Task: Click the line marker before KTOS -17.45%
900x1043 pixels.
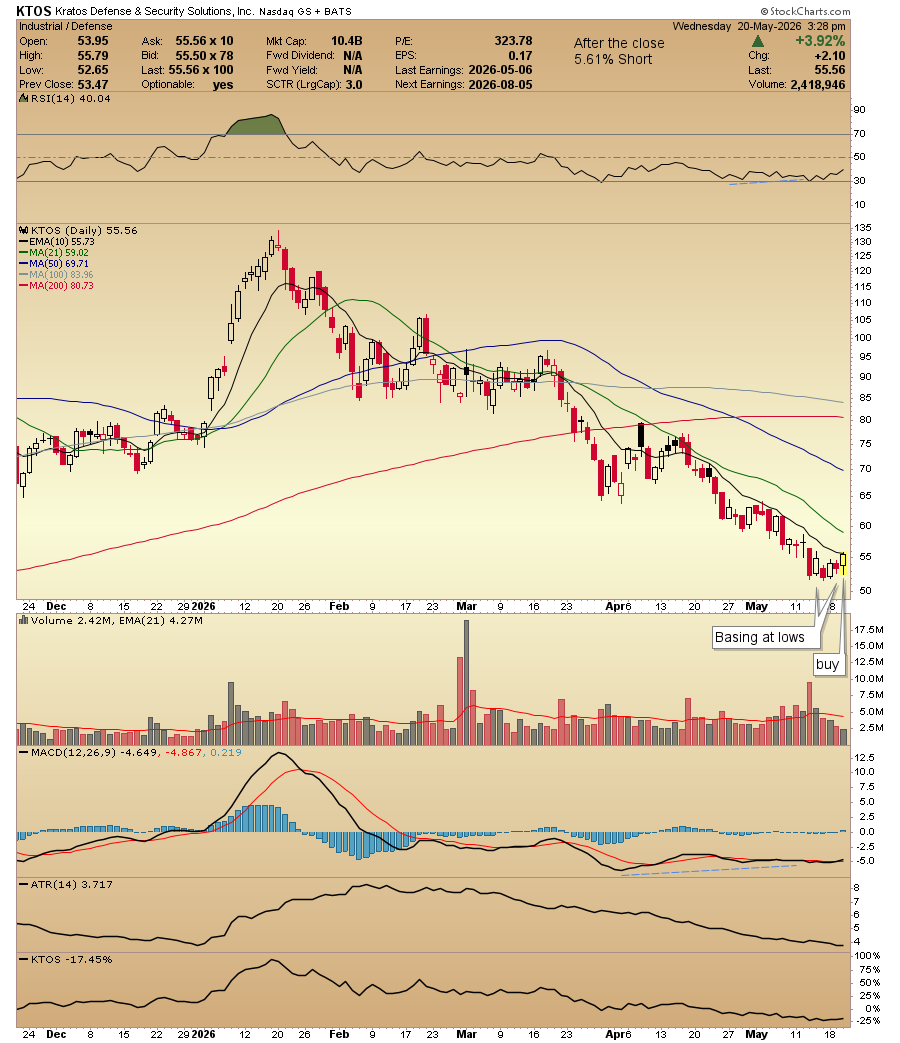Action: [x=24, y=960]
